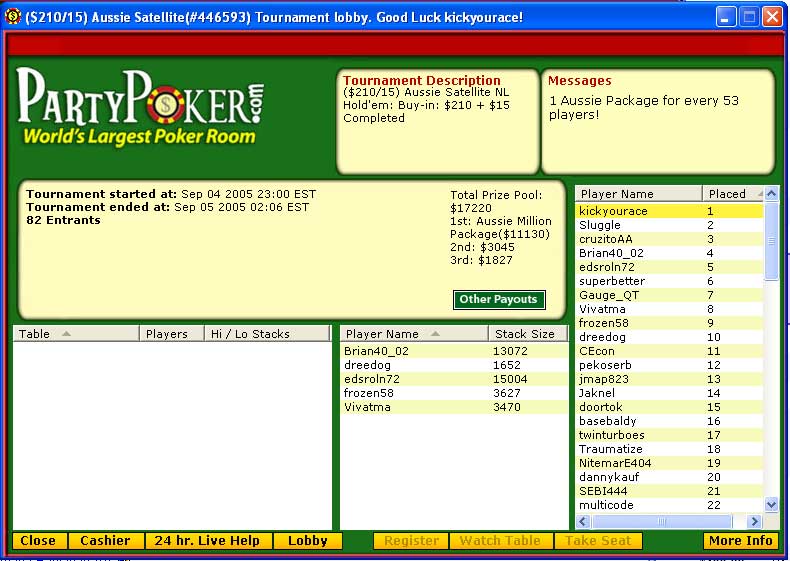
Task: Select frozen58 in the standings list
Action: (669, 323)
